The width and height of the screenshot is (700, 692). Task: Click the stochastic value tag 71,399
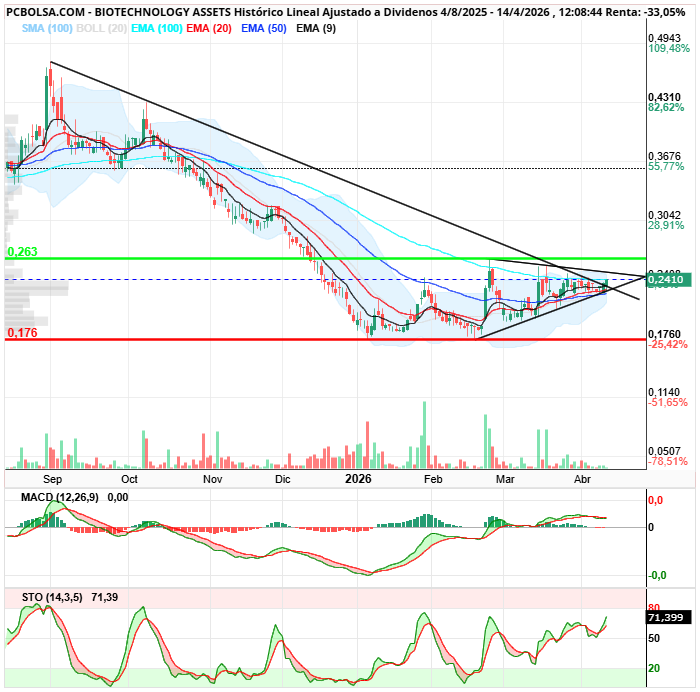(666, 618)
